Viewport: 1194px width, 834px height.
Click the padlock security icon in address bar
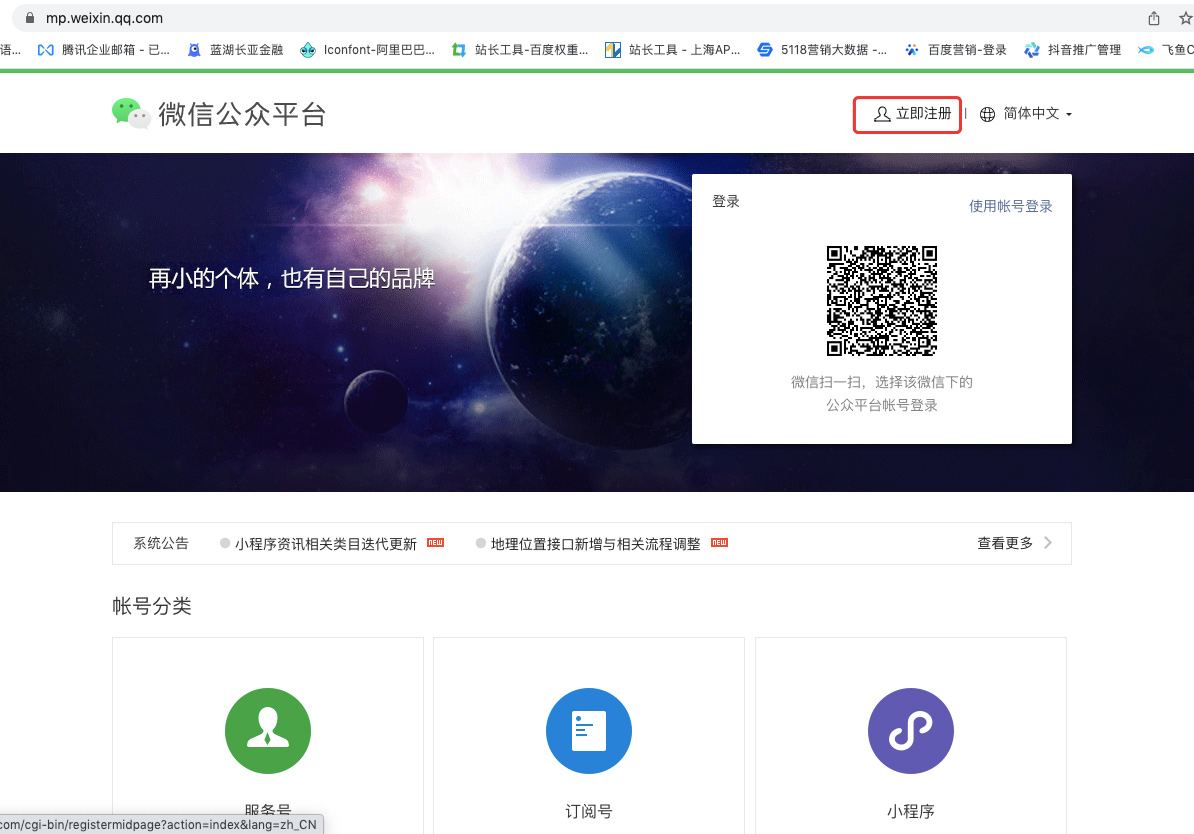(x=30, y=18)
